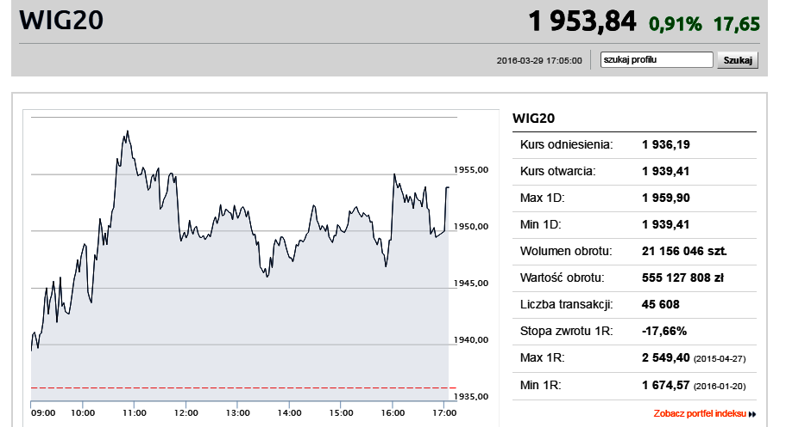Click the red dashed reference line in chart
Viewport: 786px width, 427px height.
point(244,387)
